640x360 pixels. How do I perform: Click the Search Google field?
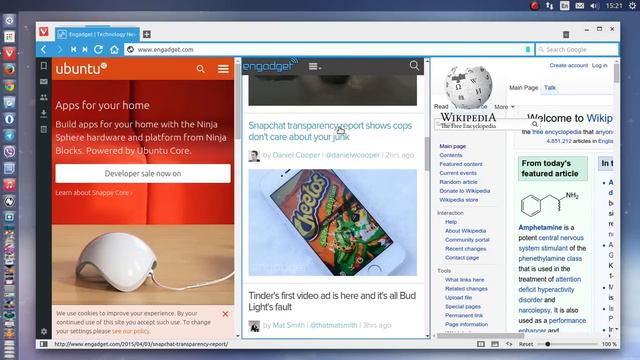click(x=577, y=49)
